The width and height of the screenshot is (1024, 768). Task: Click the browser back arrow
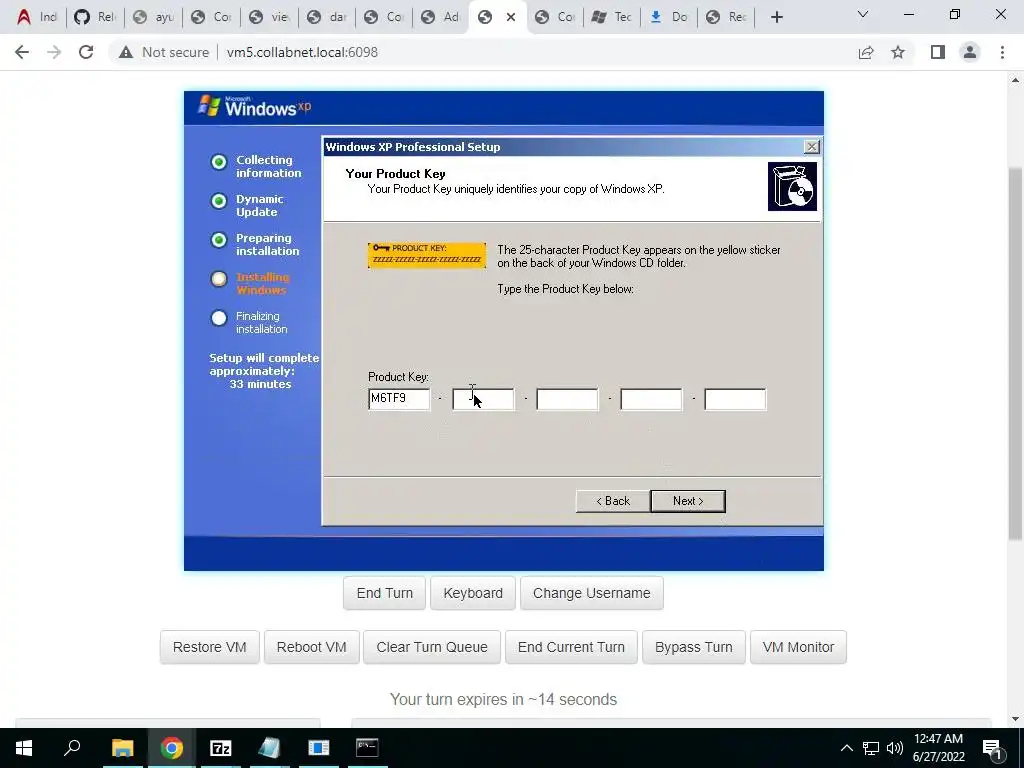[x=22, y=52]
